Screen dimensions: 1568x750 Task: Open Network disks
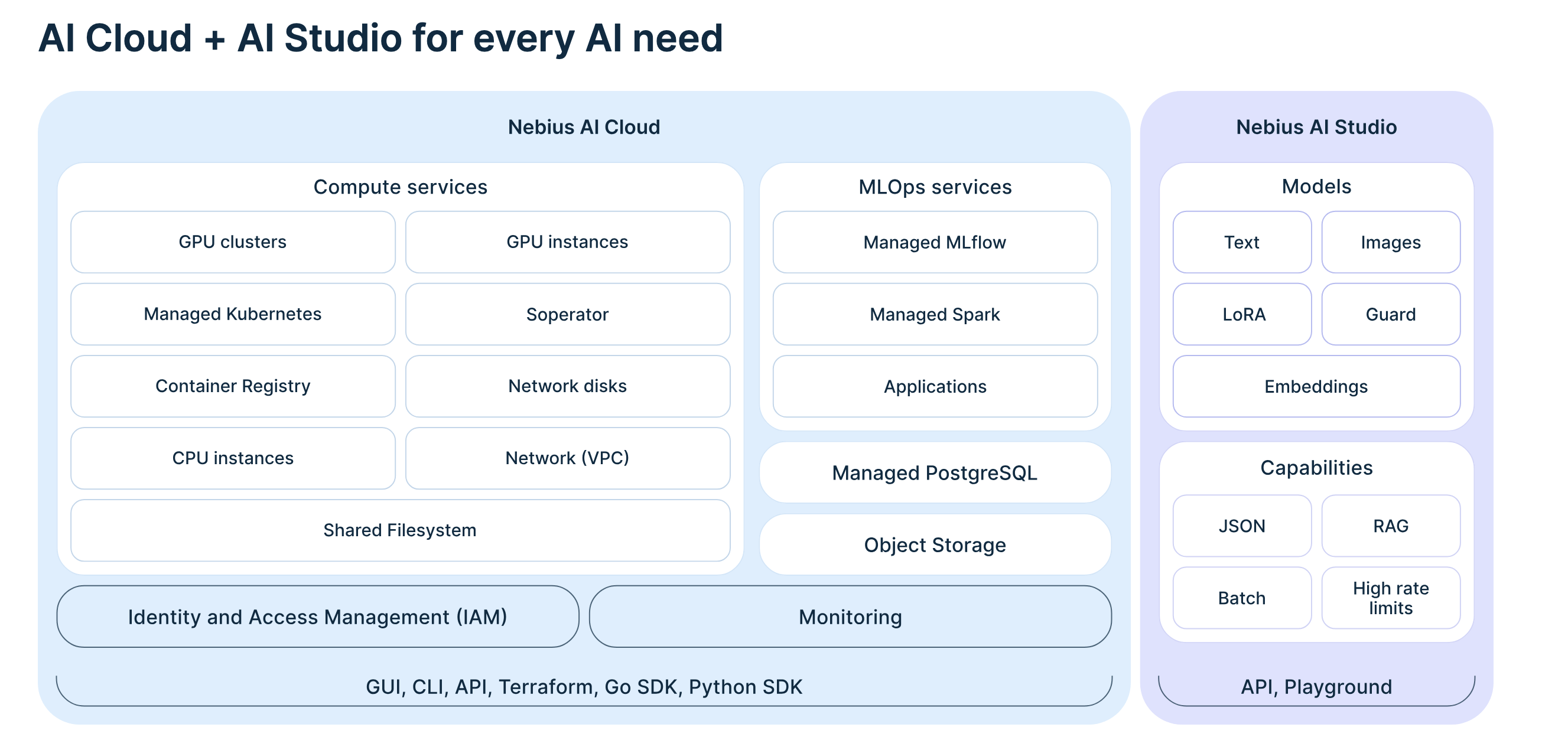click(567, 386)
